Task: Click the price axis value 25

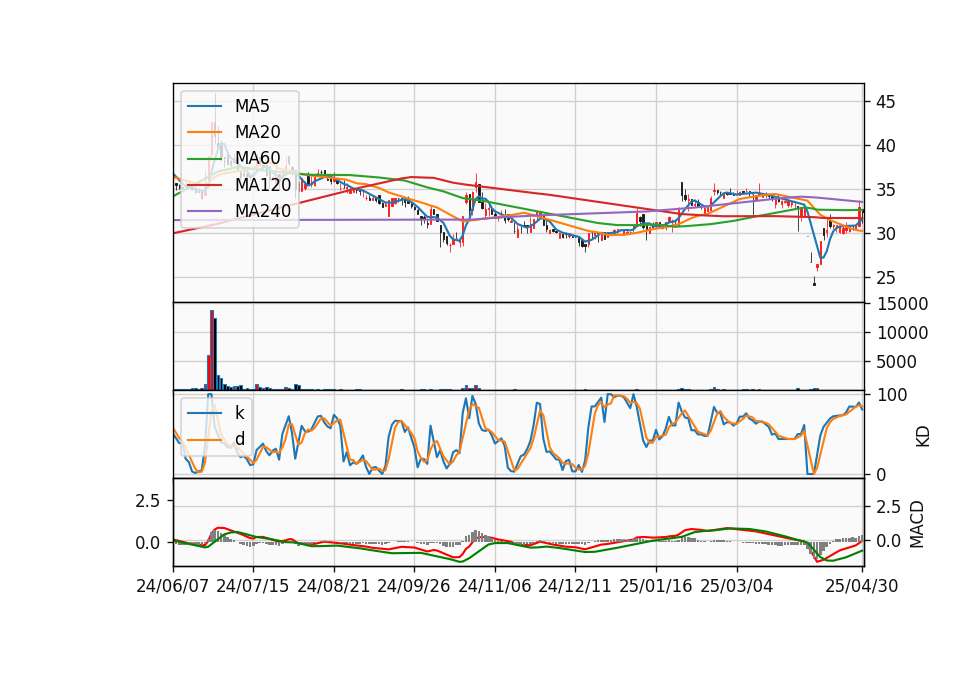Action: pos(885,278)
